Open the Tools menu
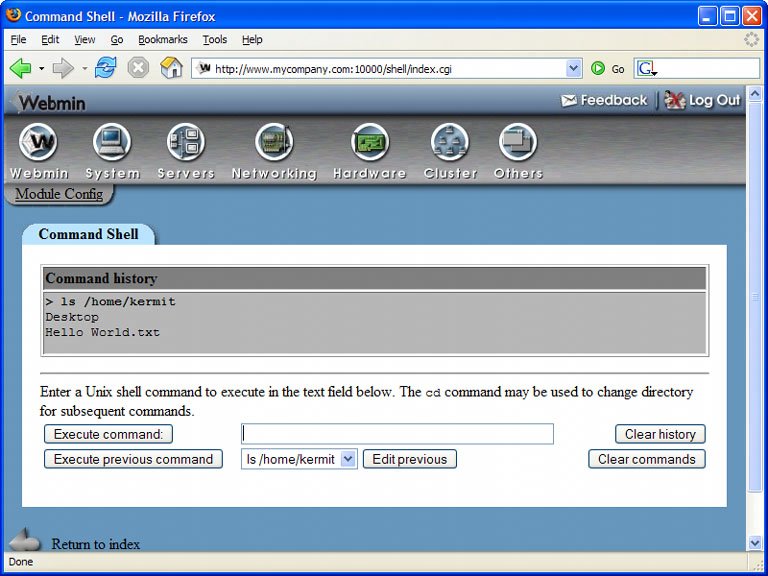768x576 pixels. coord(214,40)
